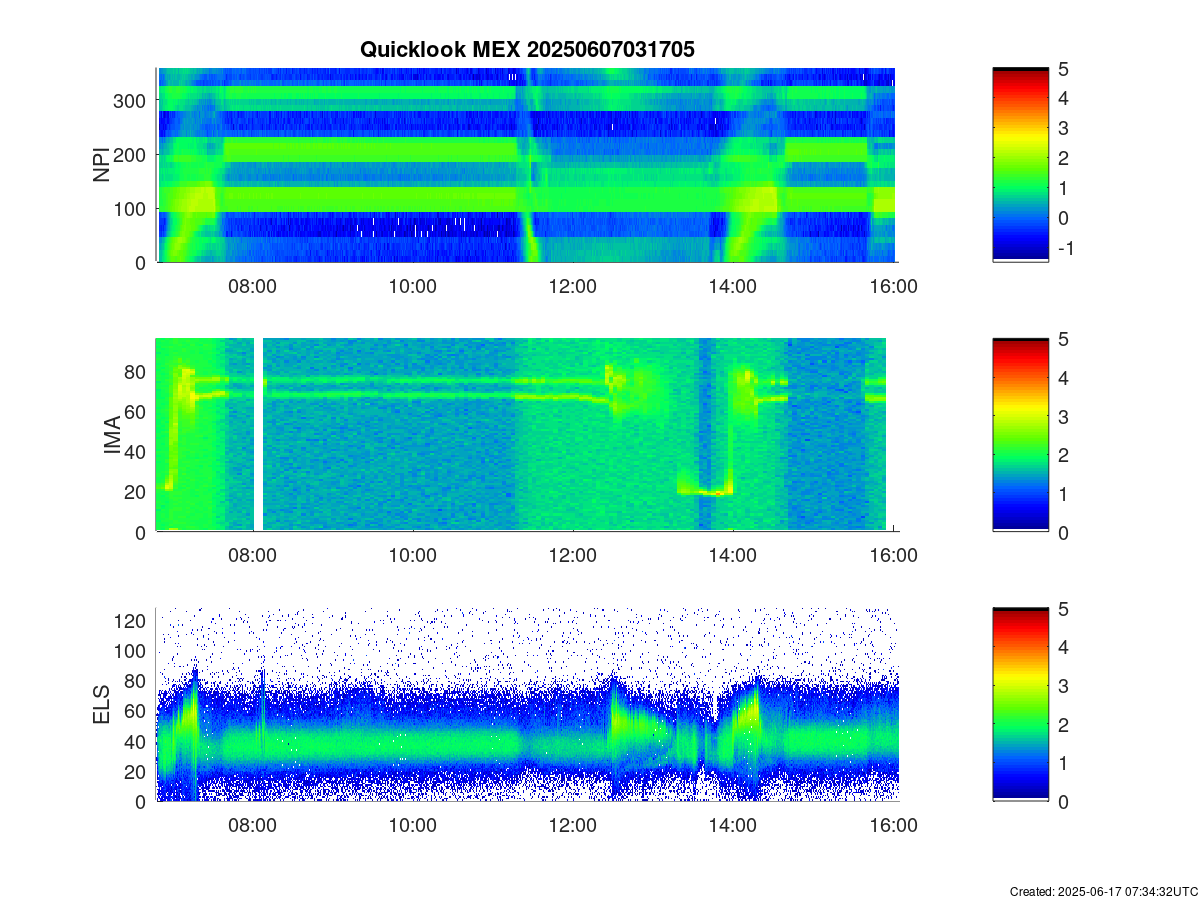The height and width of the screenshot is (900, 1200).
Task: Click the 16:00 tick below NPI plot
Action: coord(894,286)
